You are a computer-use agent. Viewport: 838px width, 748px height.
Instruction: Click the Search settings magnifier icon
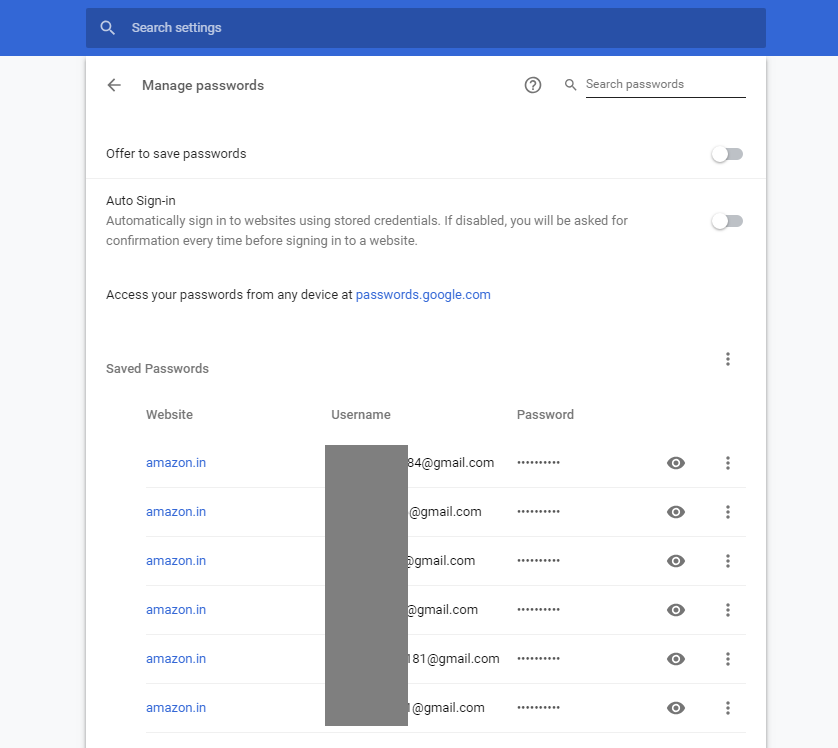pyautogui.click(x=107, y=28)
